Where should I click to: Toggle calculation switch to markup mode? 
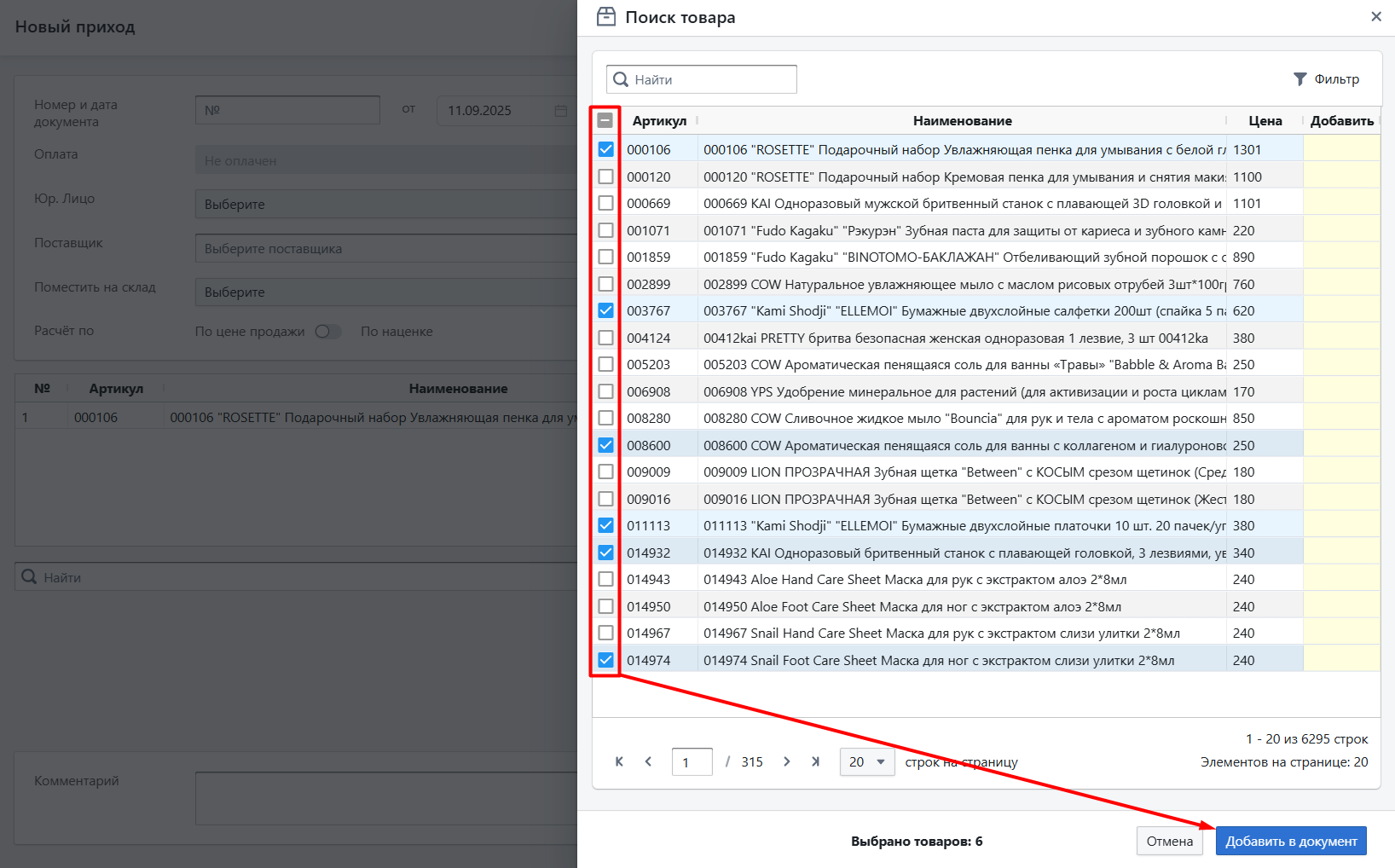327,332
